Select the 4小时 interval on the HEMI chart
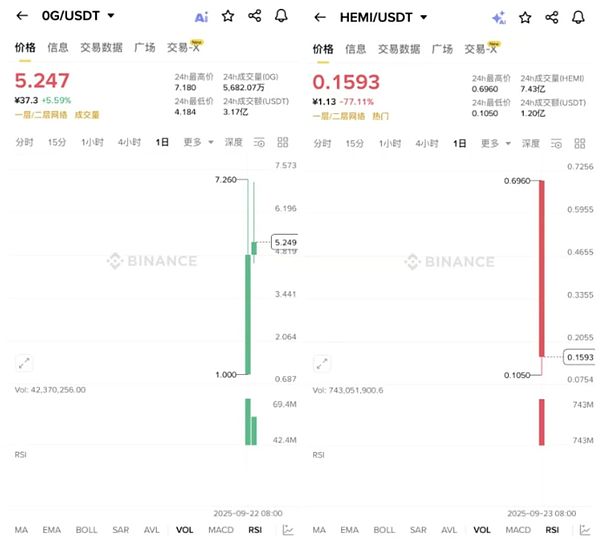Image resolution: width=600 pixels, height=543 pixels. (427, 143)
